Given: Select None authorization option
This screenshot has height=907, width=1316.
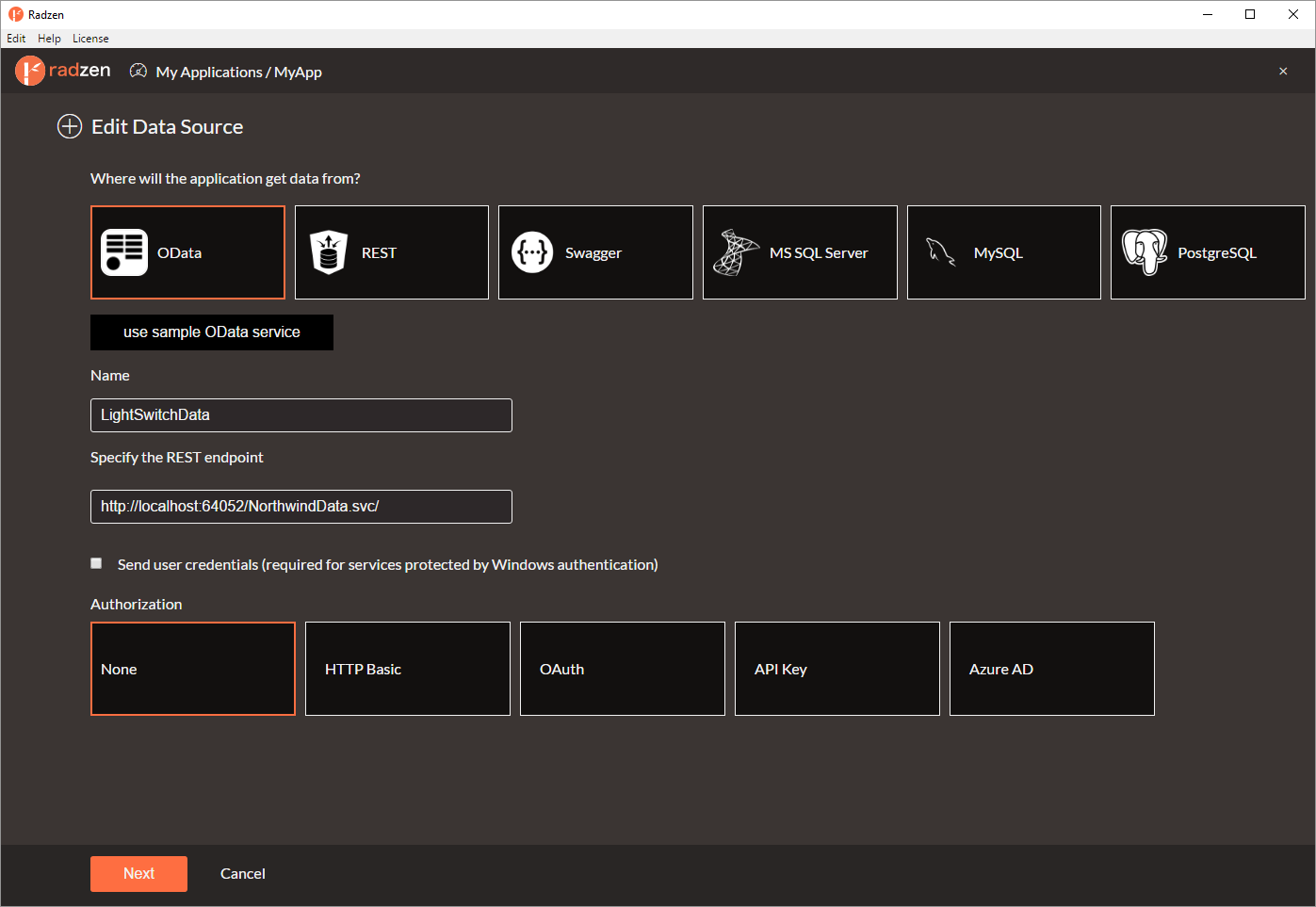Looking at the screenshot, I should point(193,669).
